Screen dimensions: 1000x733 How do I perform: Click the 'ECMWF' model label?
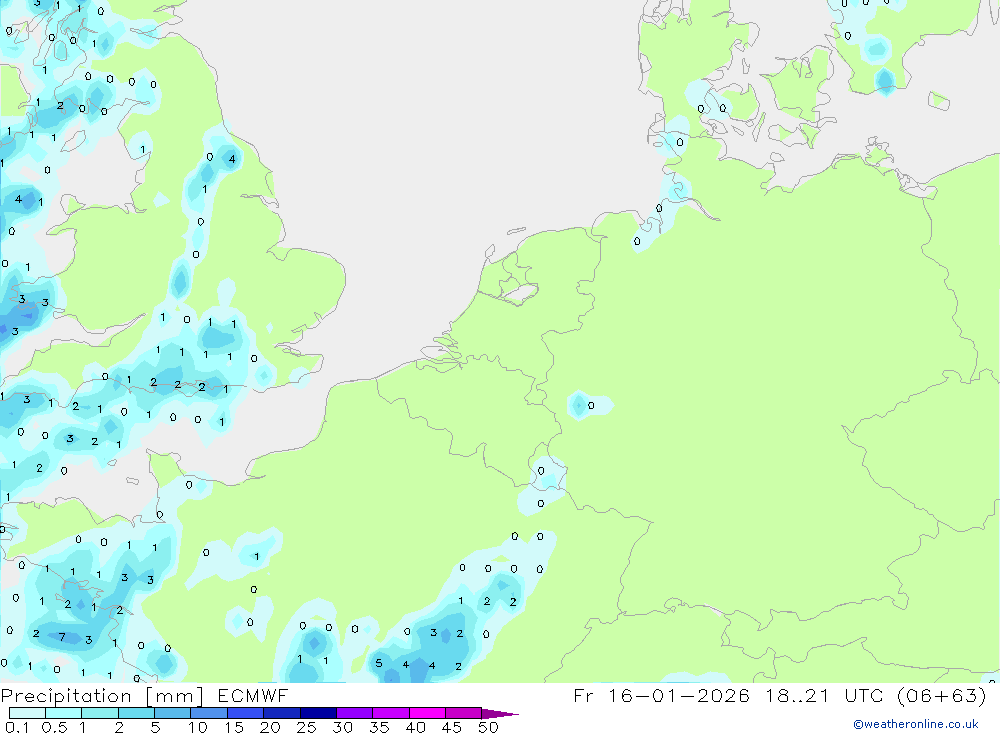[253, 696]
